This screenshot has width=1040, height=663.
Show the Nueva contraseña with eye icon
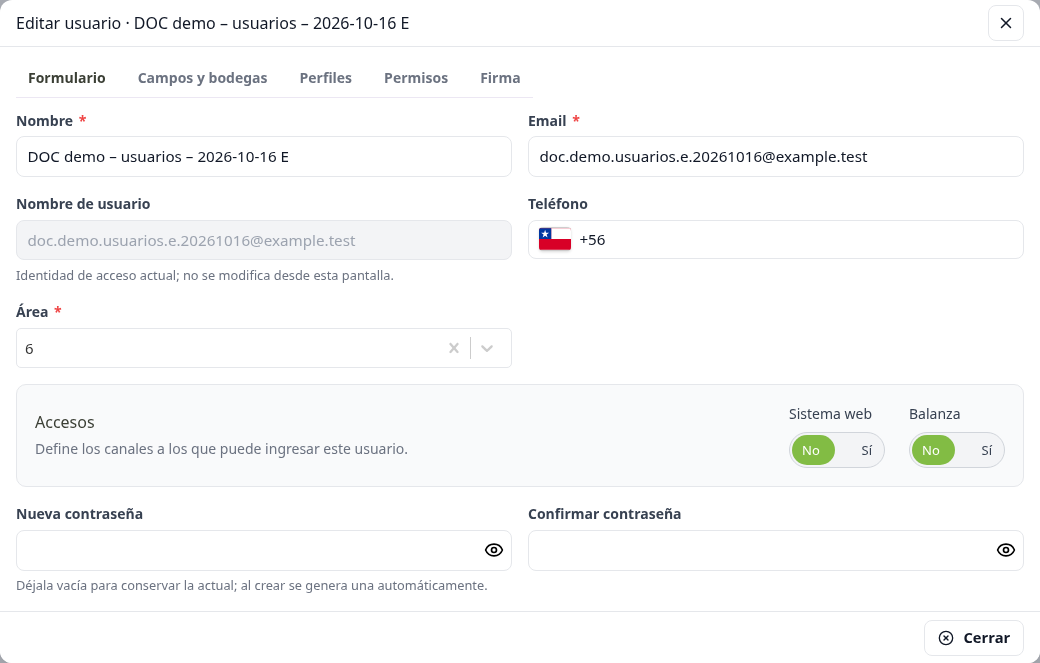493,550
